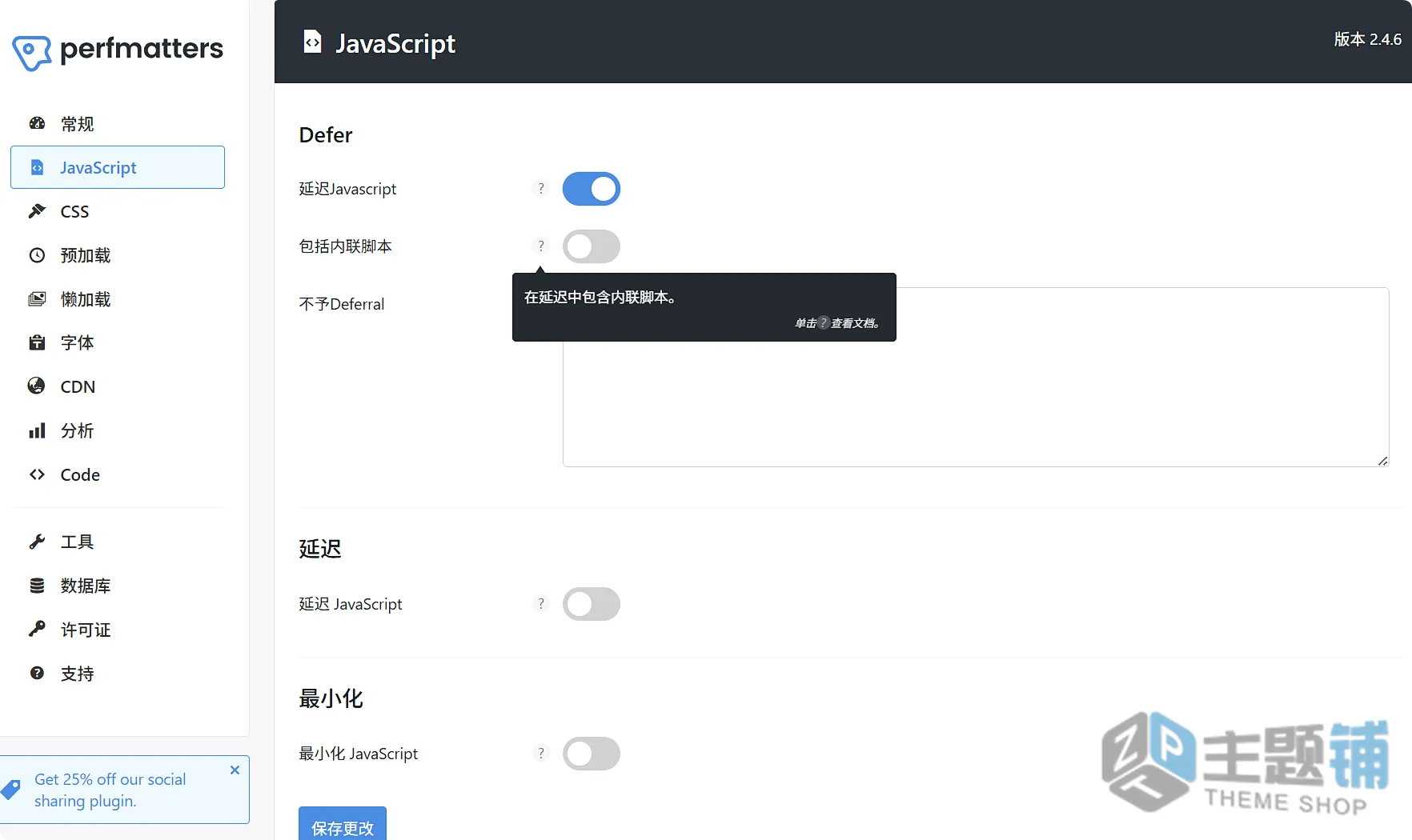
Task: Click the Defer section heading
Action: tap(326, 134)
